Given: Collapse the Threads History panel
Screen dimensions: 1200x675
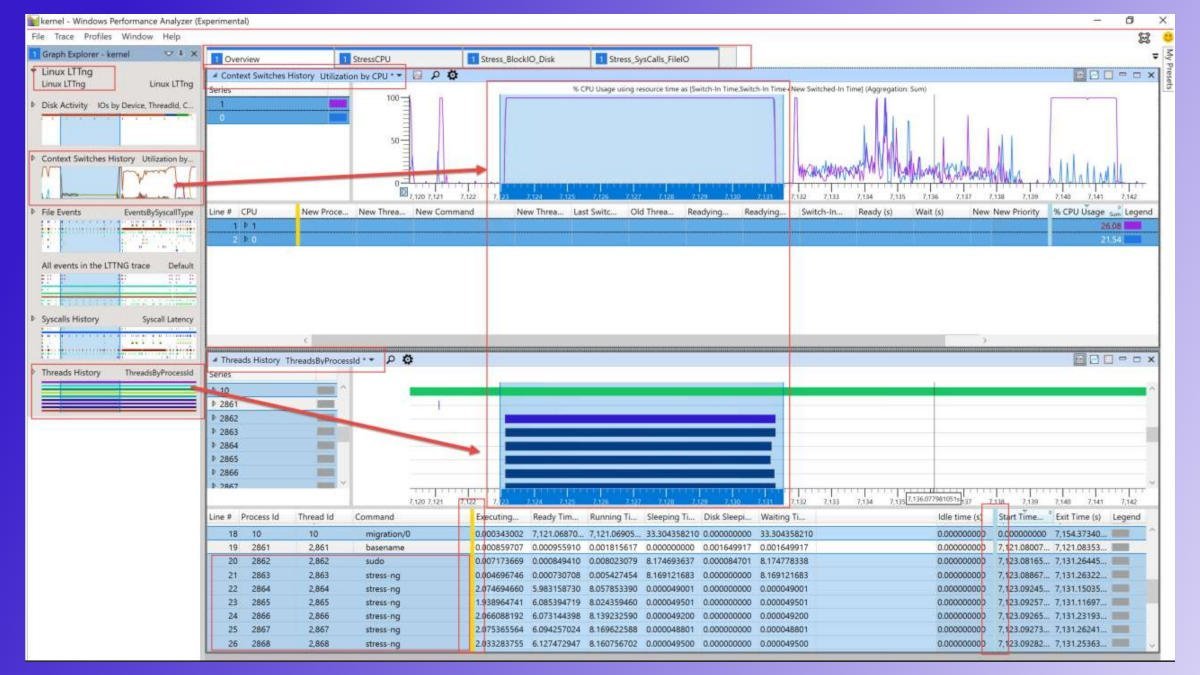Looking at the screenshot, I should [214, 360].
